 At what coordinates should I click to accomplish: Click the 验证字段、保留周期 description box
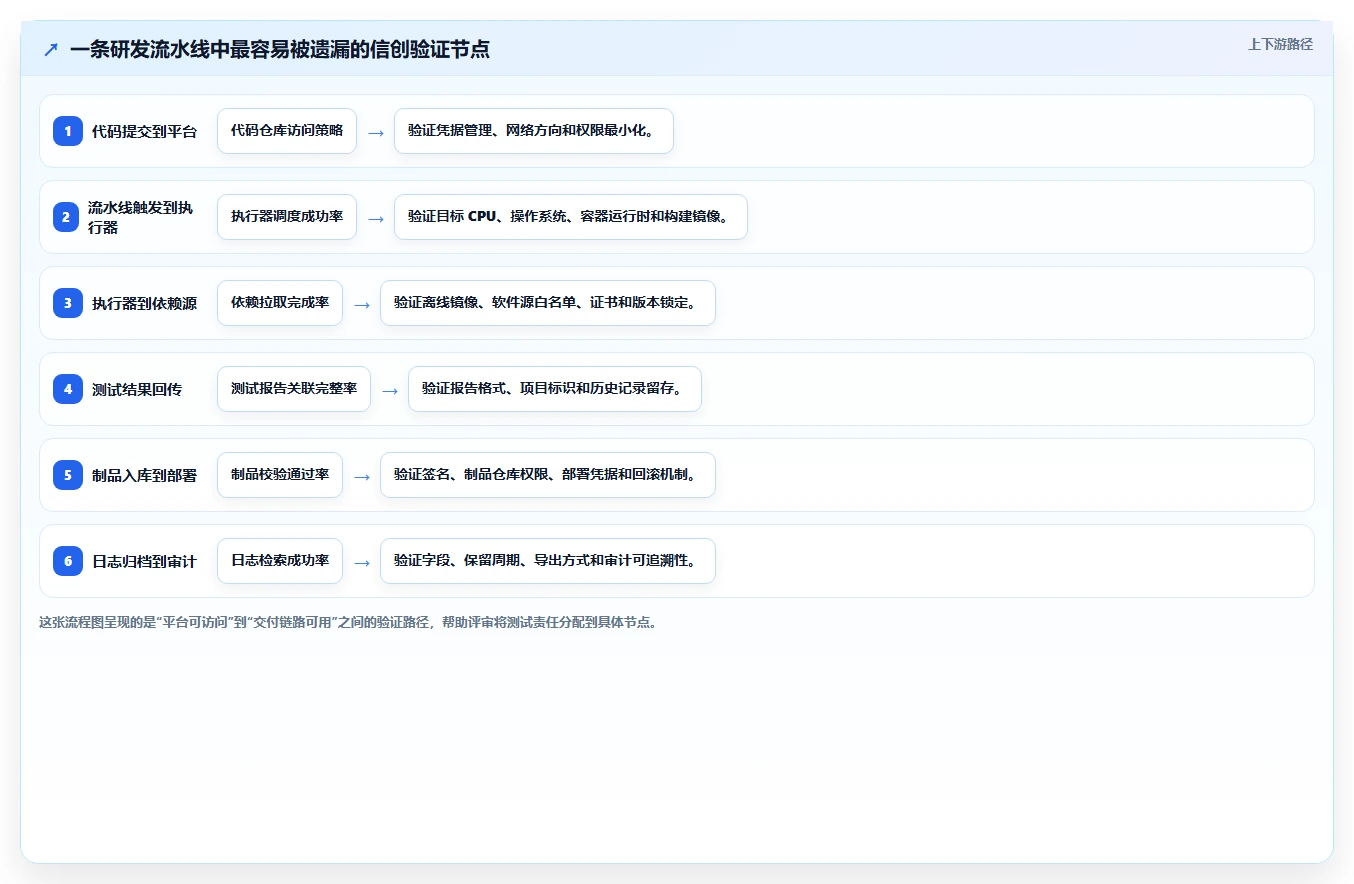pos(548,561)
